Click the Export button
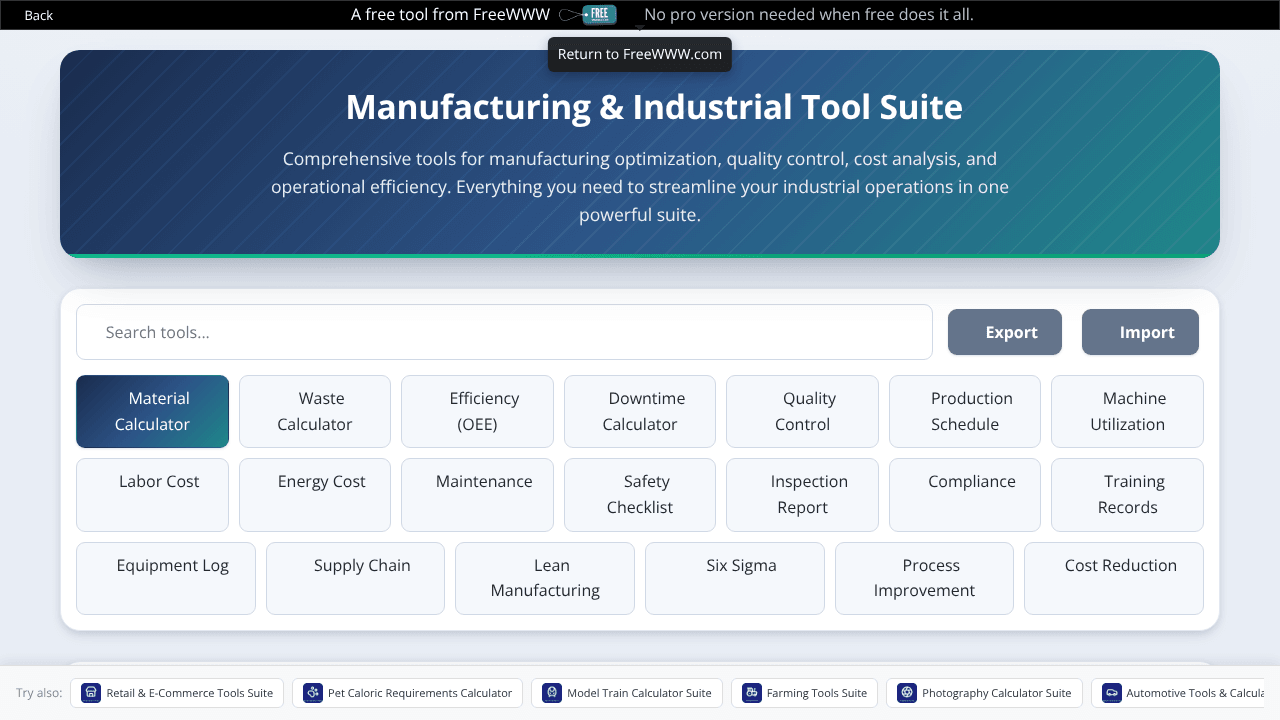Screen dimensions: 1280x720 (1005, 332)
